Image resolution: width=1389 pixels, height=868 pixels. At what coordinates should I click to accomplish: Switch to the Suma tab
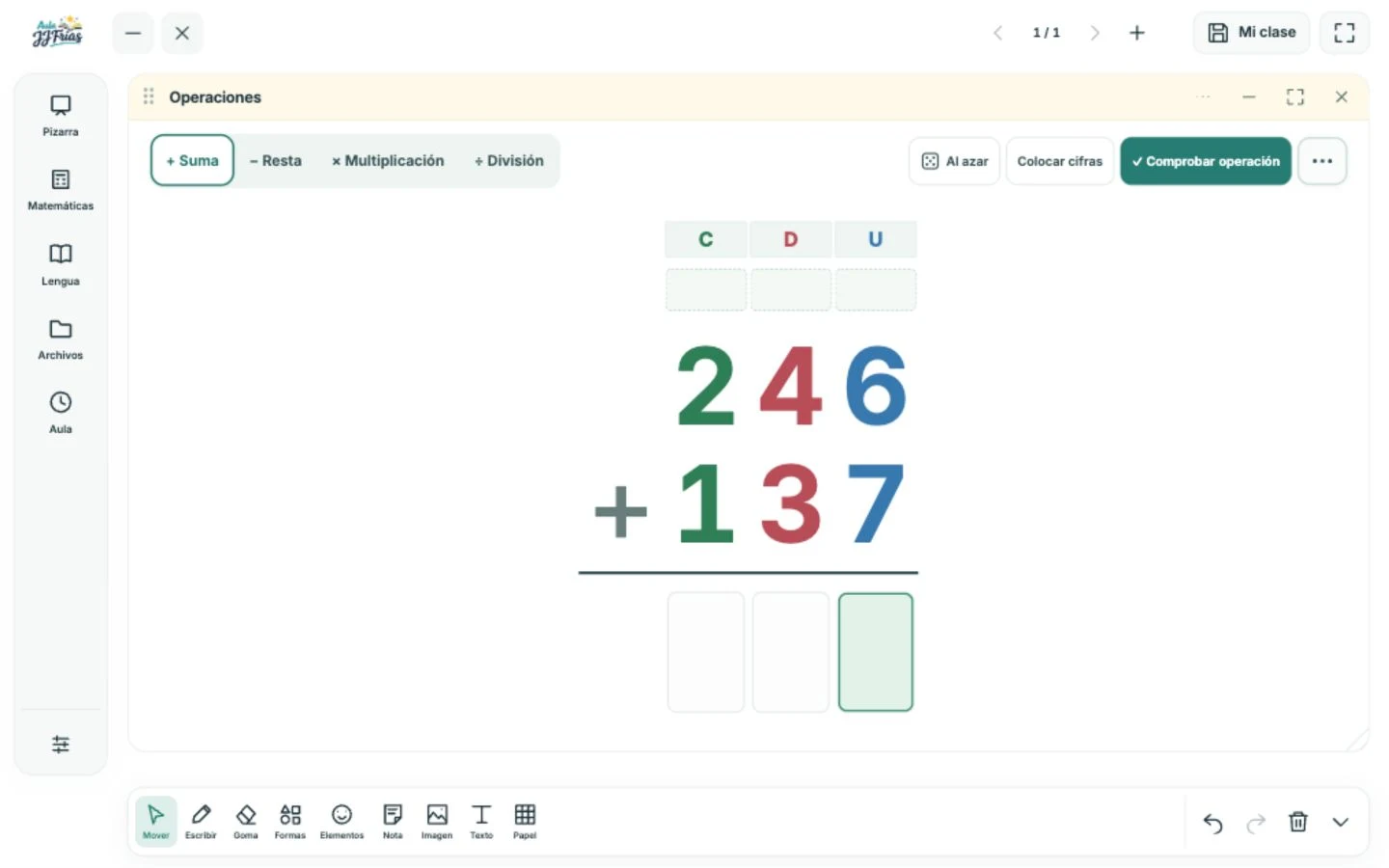pyautogui.click(x=192, y=161)
